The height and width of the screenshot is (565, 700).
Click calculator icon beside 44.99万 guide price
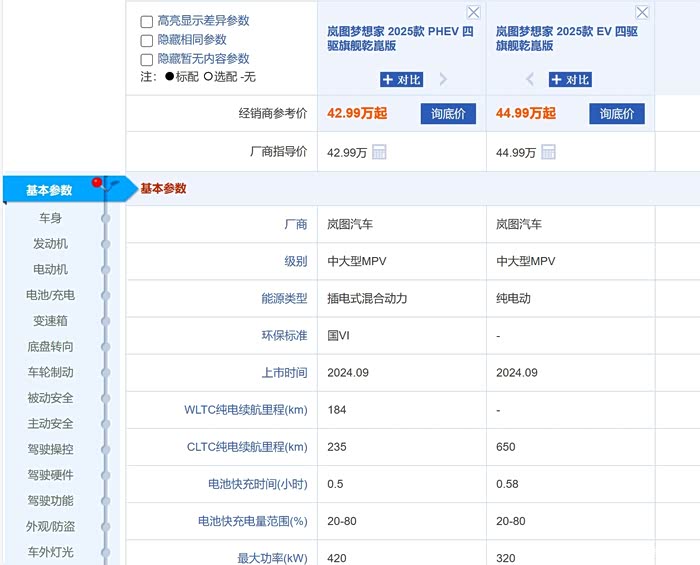[x=548, y=152]
